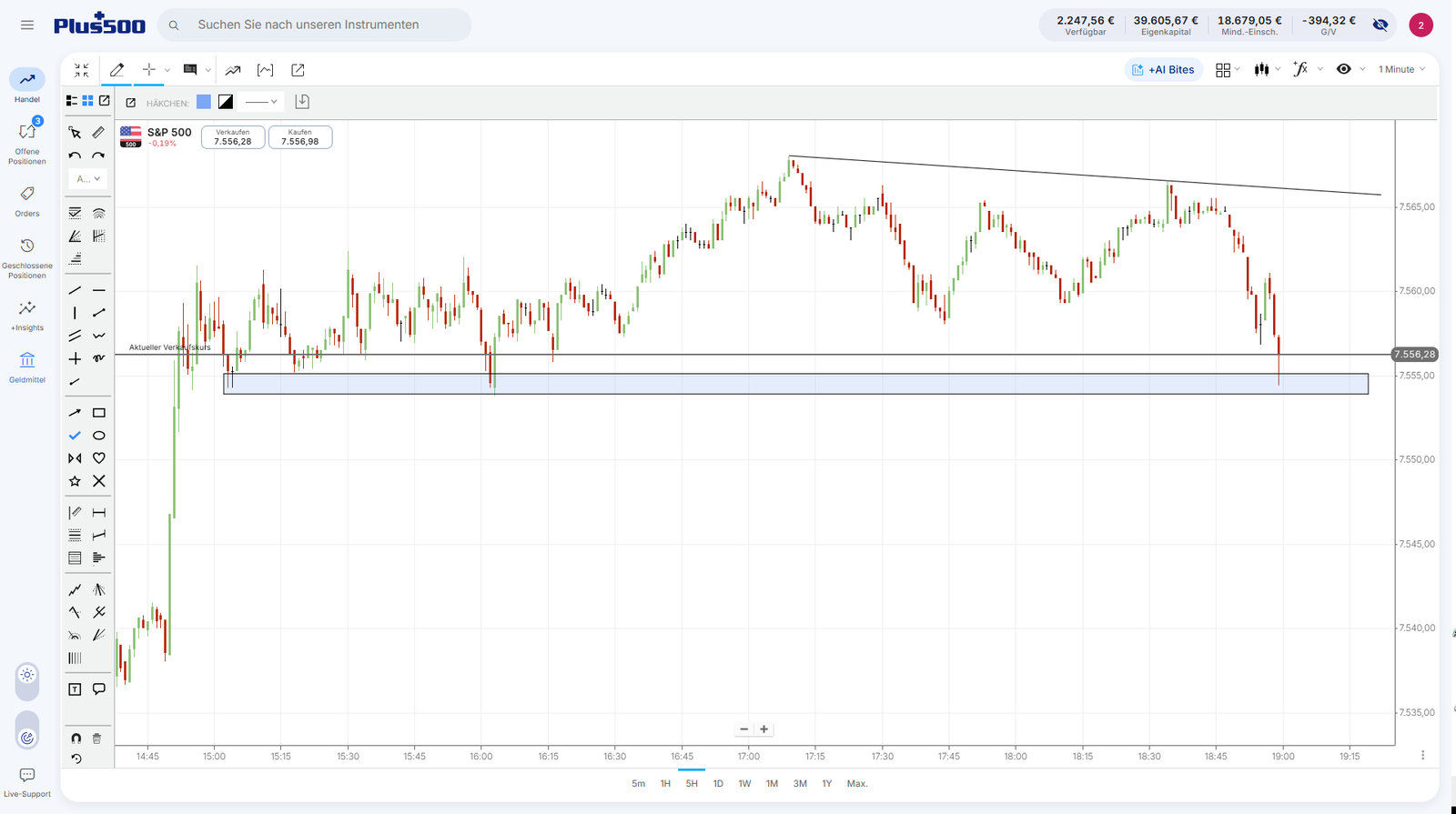The width and height of the screenshot is (1456, 814).
Task: Click the instrument search field
Action: 315,25
